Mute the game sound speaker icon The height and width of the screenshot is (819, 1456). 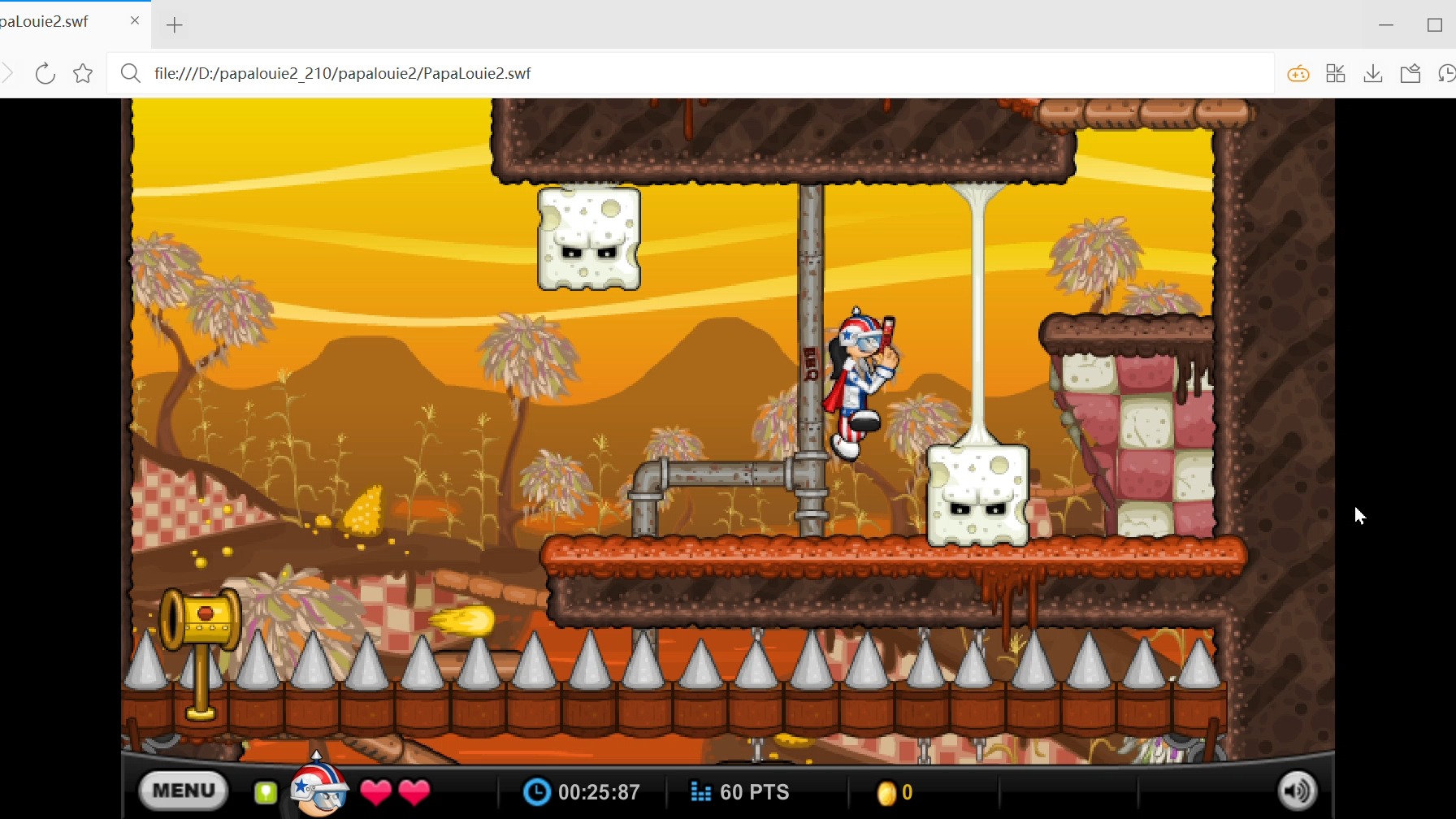click(x=1297, y=791)
